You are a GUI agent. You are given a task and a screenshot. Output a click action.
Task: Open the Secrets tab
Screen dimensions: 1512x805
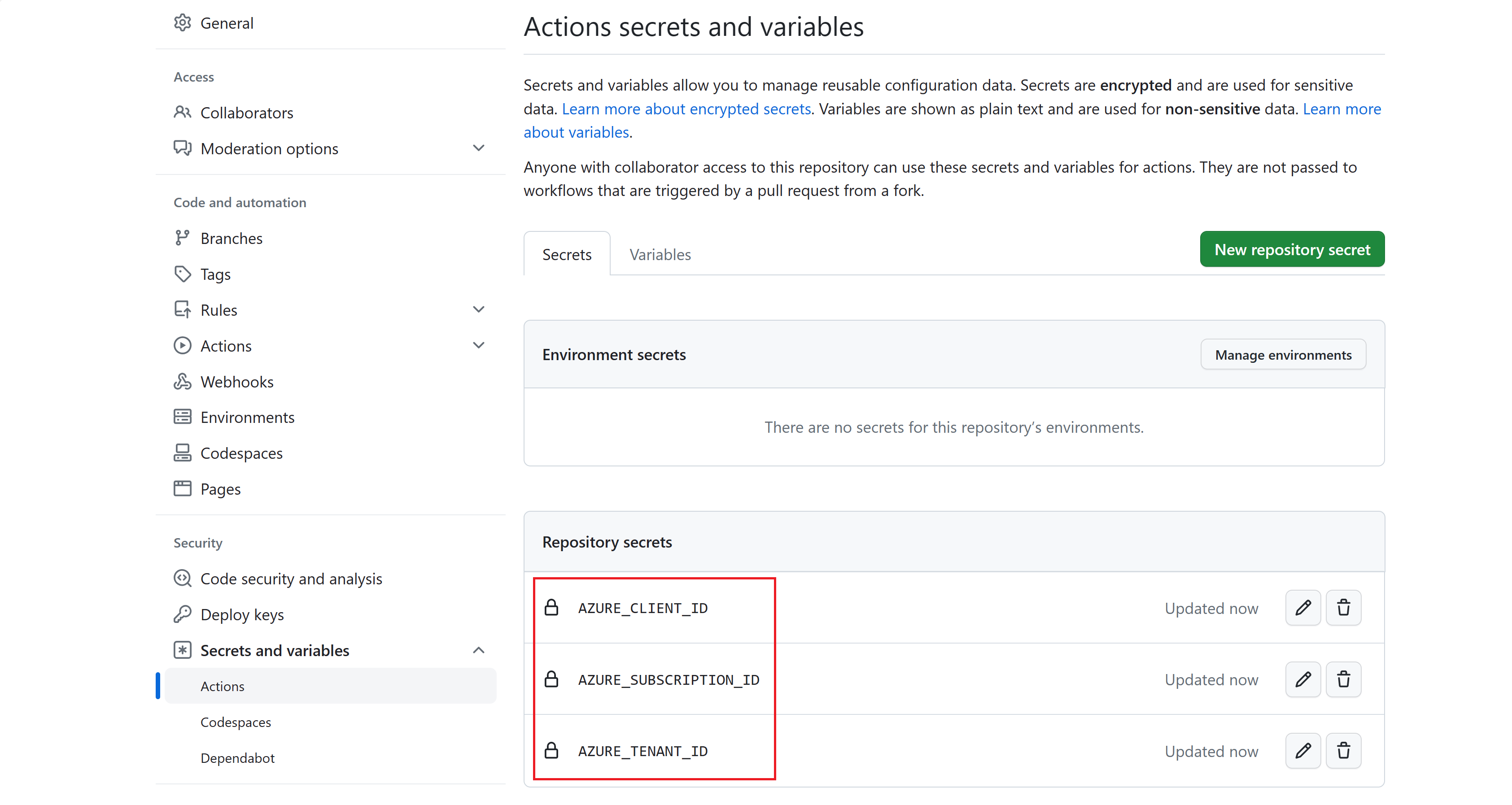[x=566, y=254]
